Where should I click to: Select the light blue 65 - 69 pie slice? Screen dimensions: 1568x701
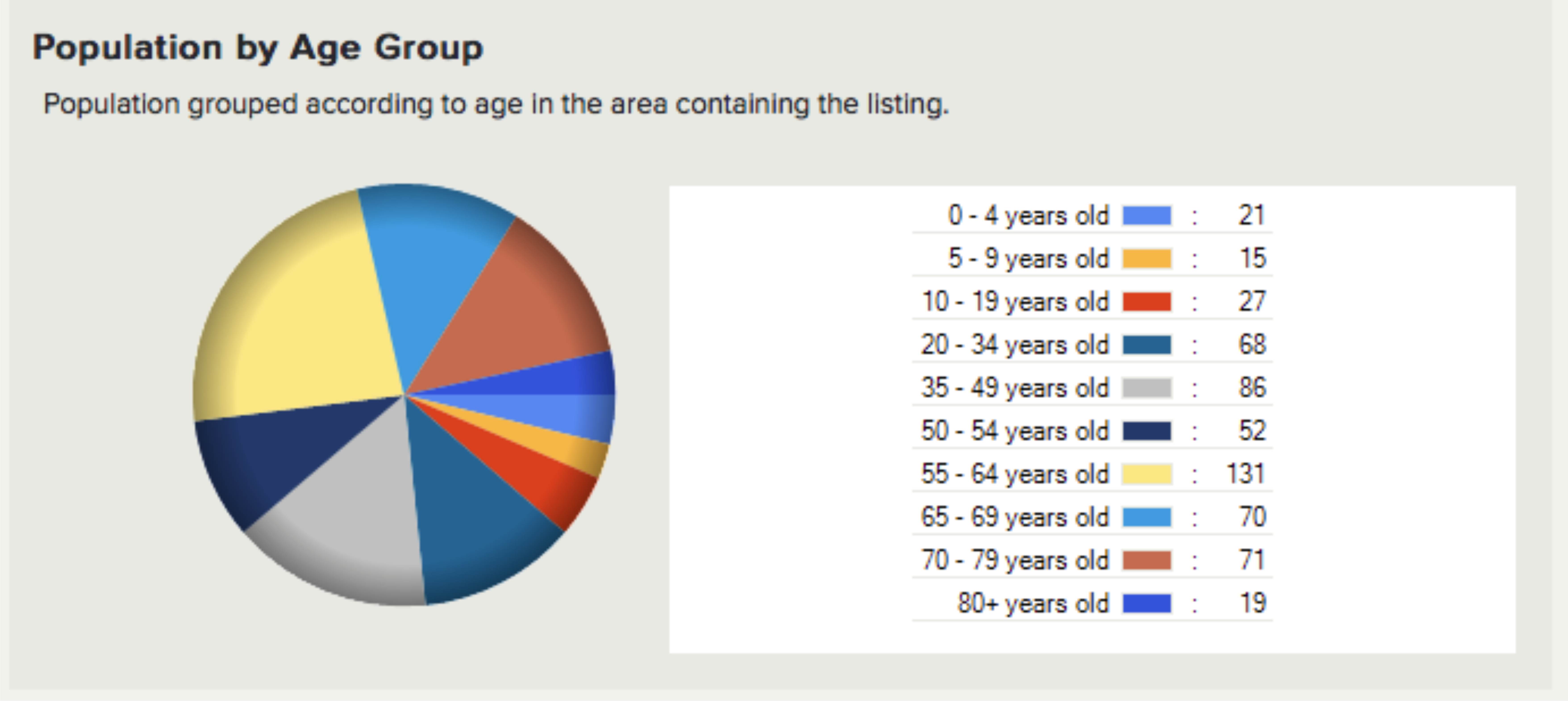(x=432, y=268)
